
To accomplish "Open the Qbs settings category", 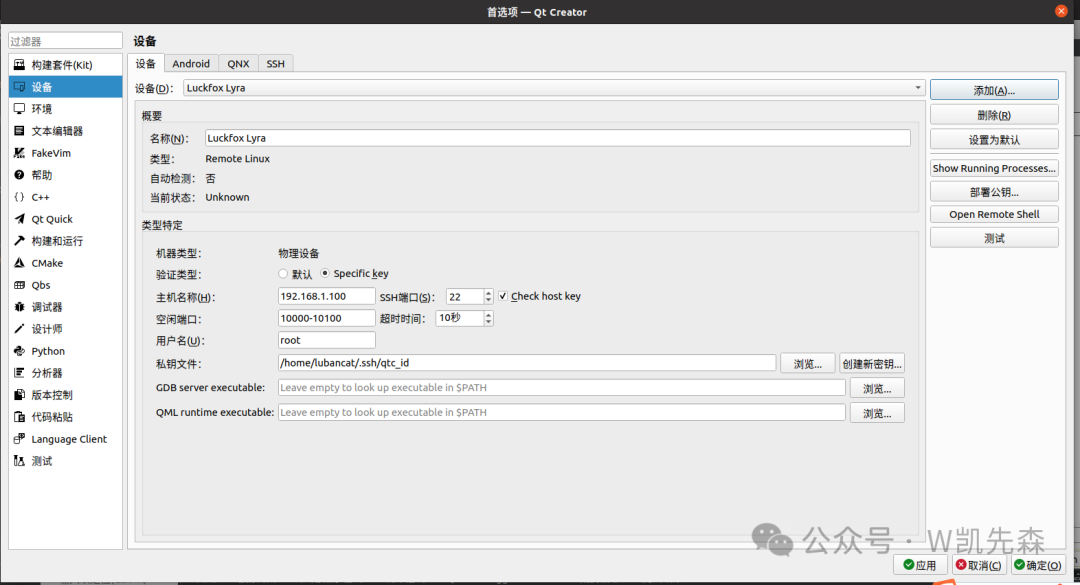I will coord(40,285).
